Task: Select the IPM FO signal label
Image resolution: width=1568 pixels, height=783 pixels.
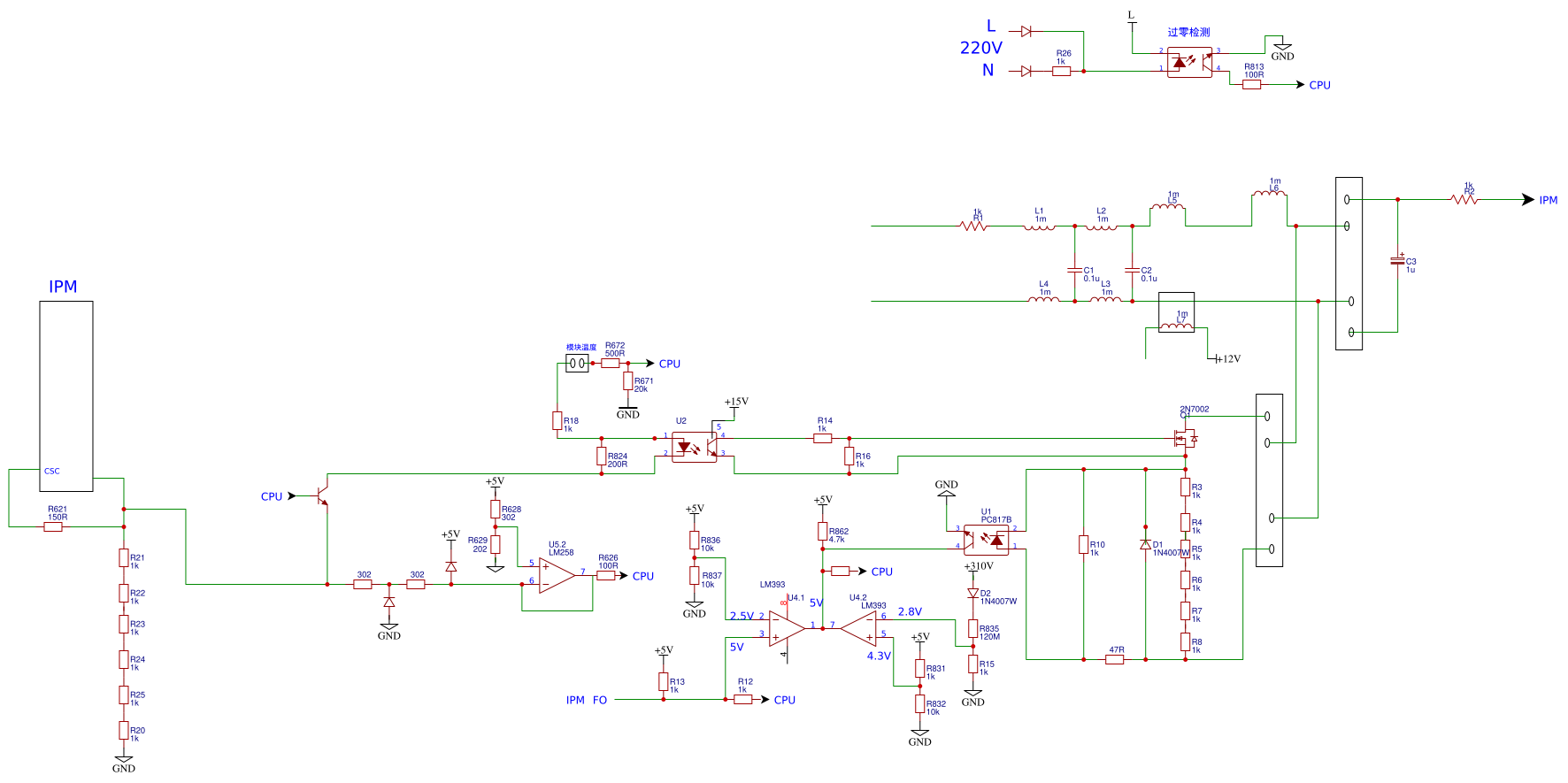Action: (x=587, y=700)
